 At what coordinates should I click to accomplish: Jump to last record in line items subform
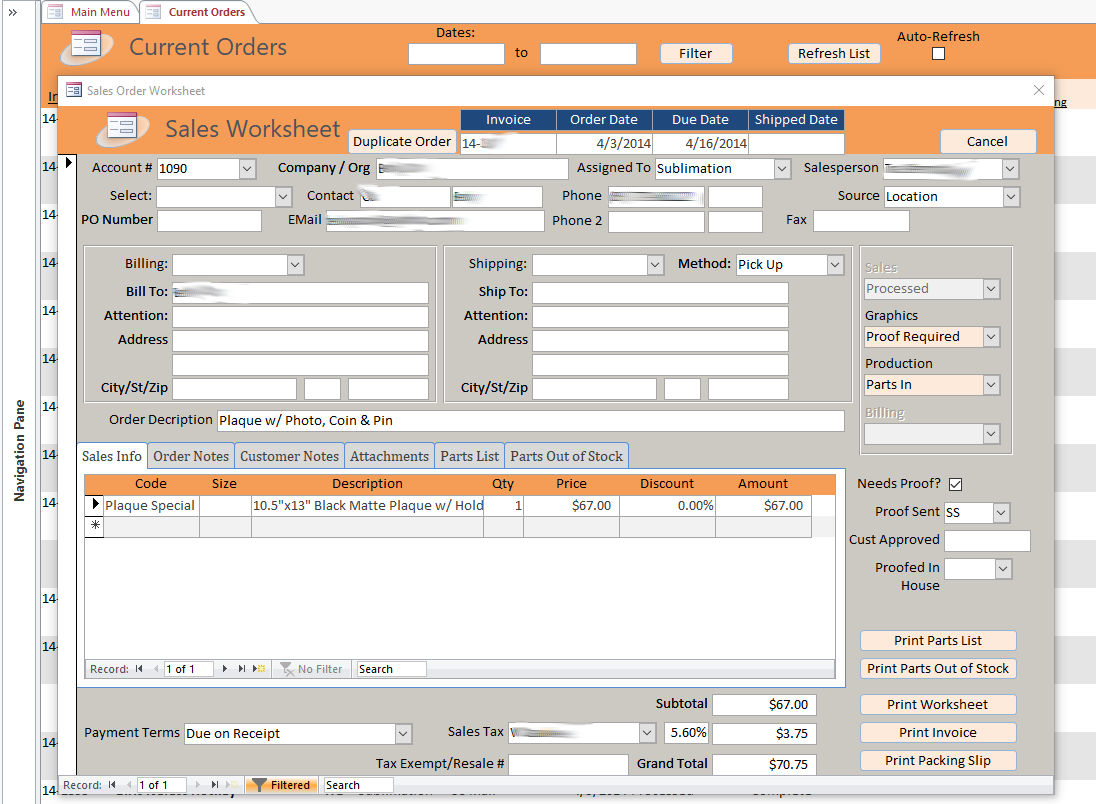pyautogui.click(x=242, y=669)
